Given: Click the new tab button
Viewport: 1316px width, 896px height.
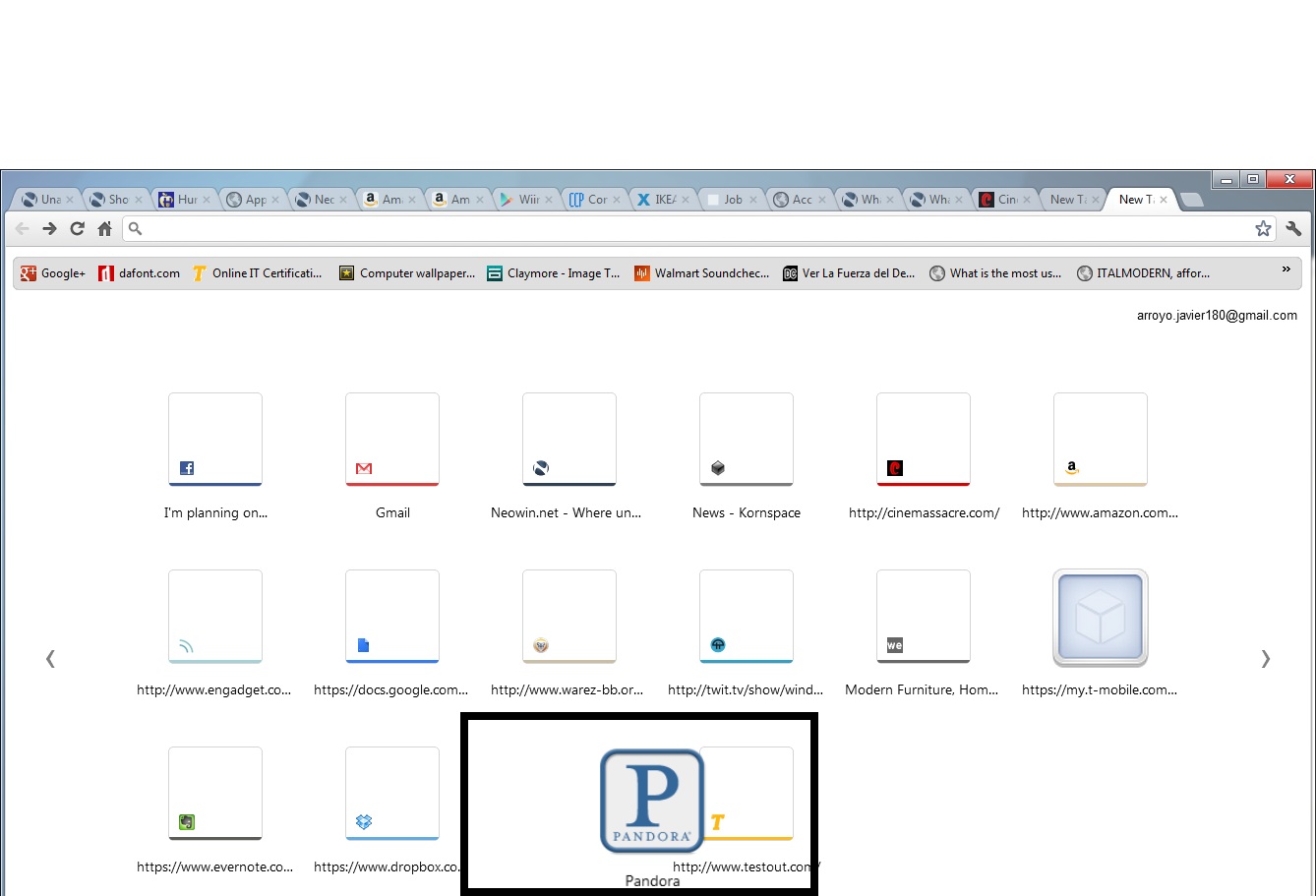Looking at the screenshot, I should (x=1190, y=201).
